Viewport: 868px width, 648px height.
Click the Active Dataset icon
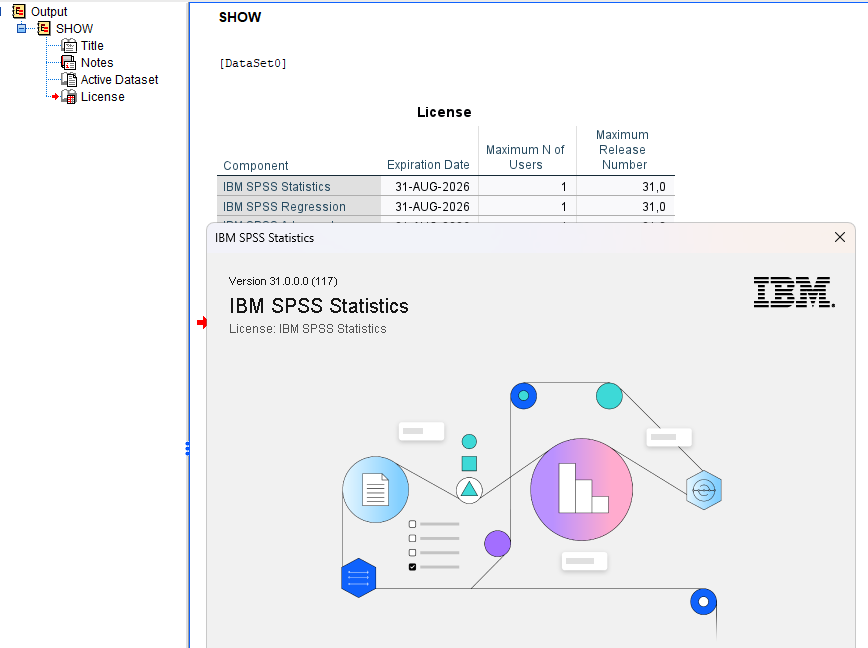[x=69, y=80]
